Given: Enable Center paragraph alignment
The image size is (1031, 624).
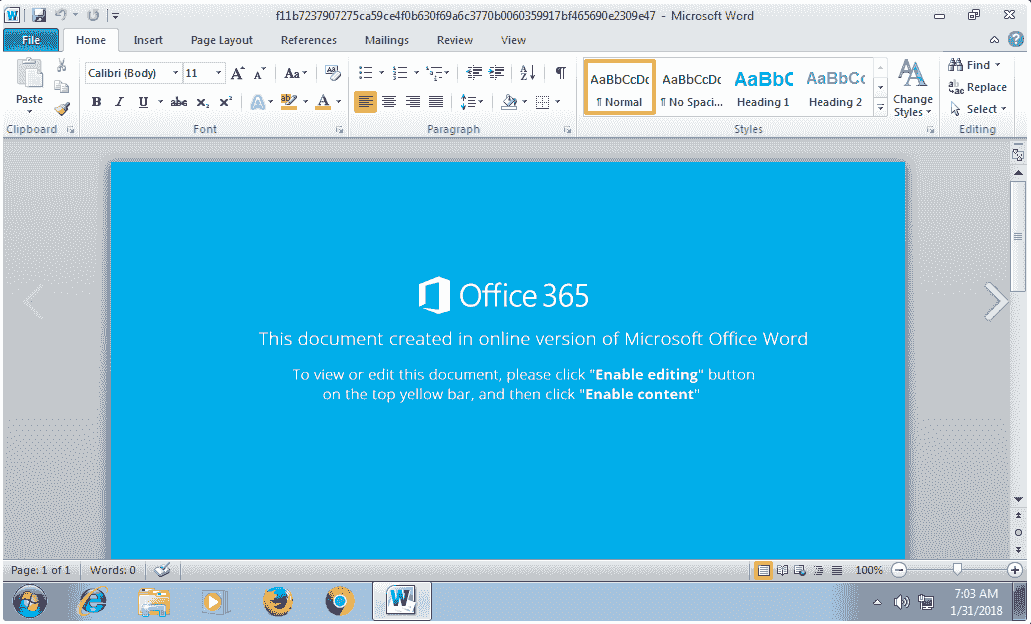Looking at the screenshot, I should click(390, 102).
